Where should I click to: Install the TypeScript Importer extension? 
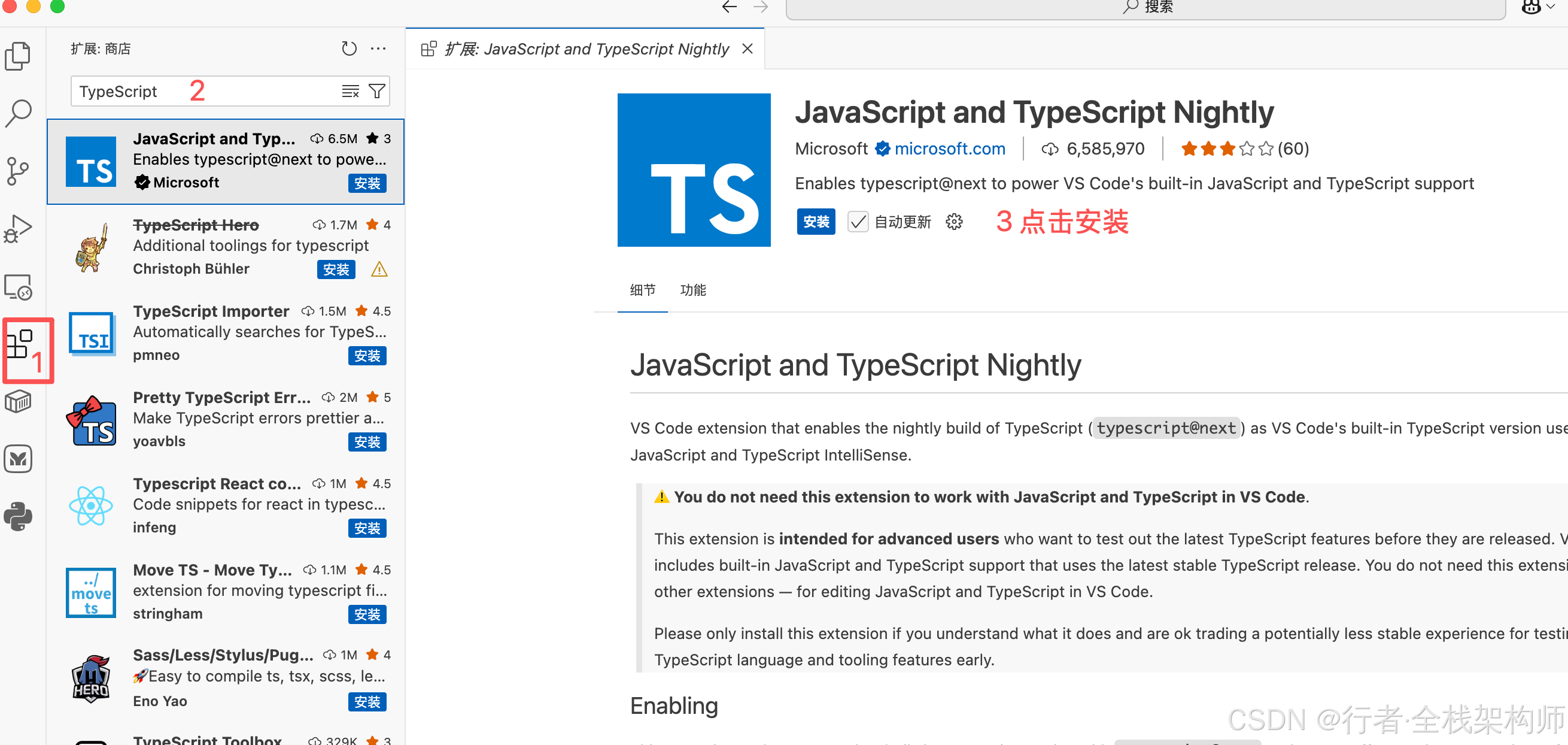367,356
